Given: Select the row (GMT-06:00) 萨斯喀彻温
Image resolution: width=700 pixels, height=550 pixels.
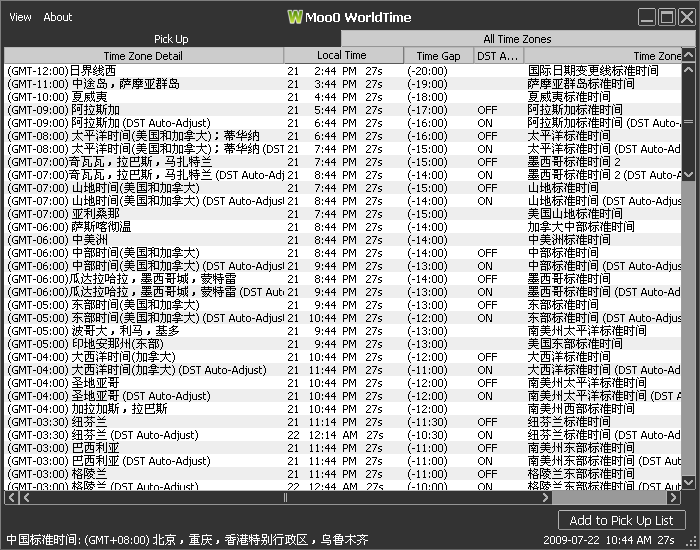Looking at the screenshot, I should pos(343,227).
